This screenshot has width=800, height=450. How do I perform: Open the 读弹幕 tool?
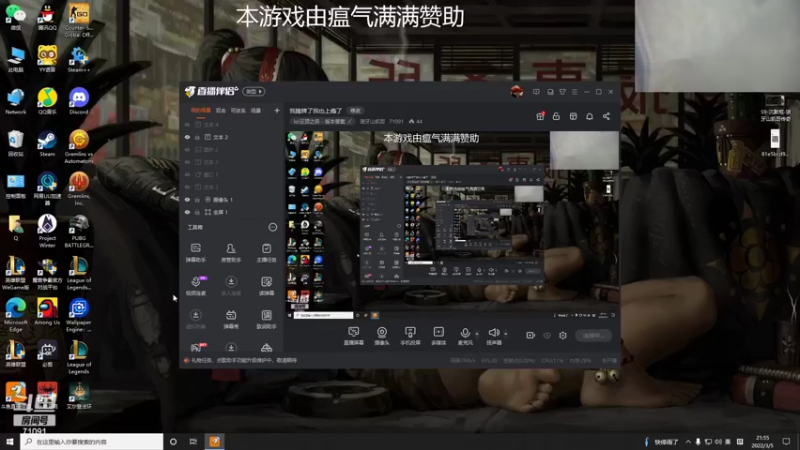tap(266, 286)
